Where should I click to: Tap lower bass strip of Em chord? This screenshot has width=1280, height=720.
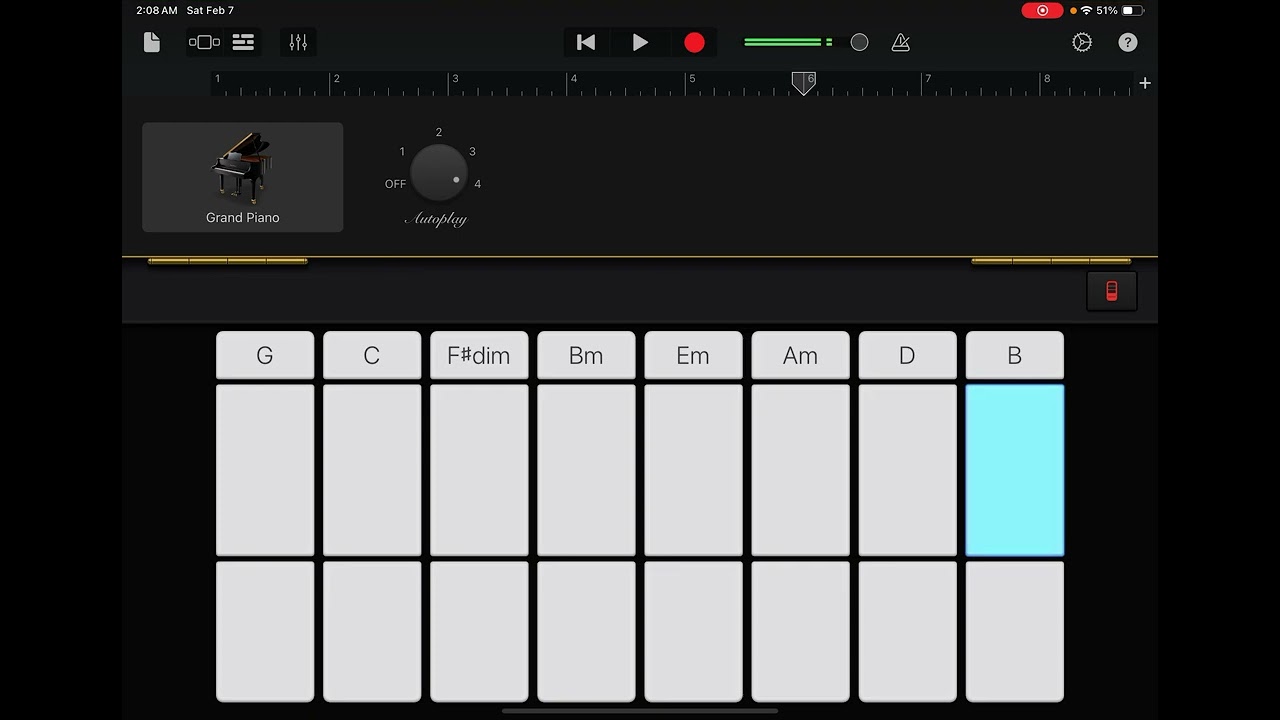693,632
